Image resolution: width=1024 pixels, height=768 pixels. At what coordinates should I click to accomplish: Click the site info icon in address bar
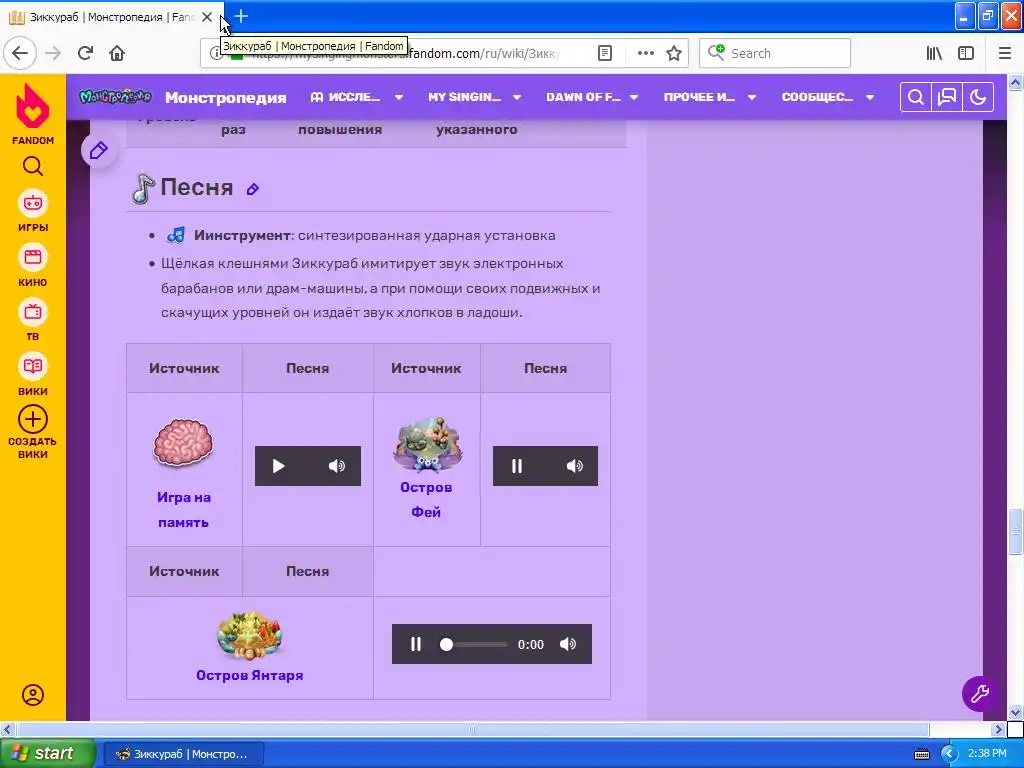(216, 53)
